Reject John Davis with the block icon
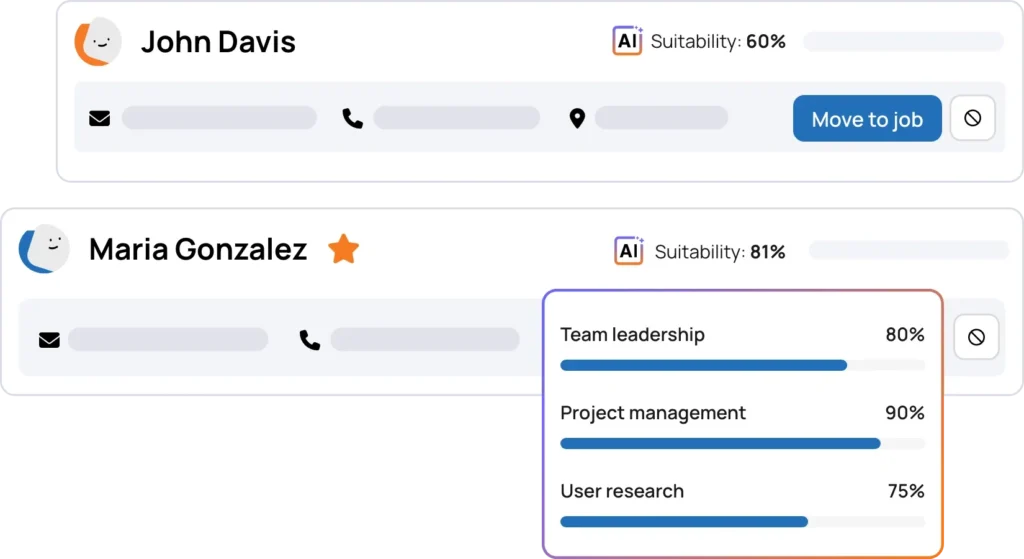 [972, 119]
